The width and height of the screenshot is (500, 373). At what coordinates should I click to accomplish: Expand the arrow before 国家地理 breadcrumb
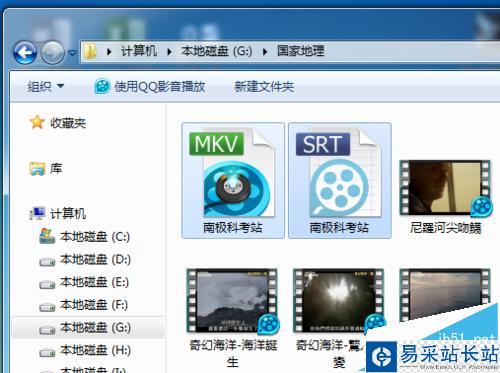(265, 52)
